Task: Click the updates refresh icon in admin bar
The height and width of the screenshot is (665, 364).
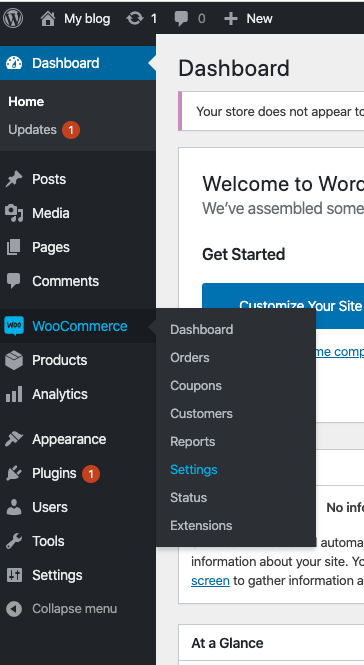Action: click(x=135, y=19)
